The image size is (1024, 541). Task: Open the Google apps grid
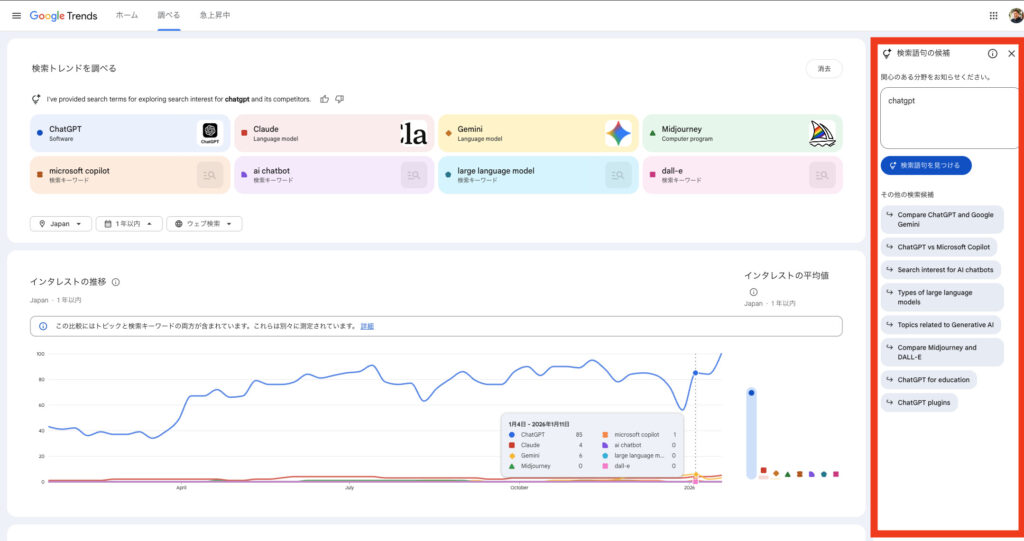tap(993, 16)
